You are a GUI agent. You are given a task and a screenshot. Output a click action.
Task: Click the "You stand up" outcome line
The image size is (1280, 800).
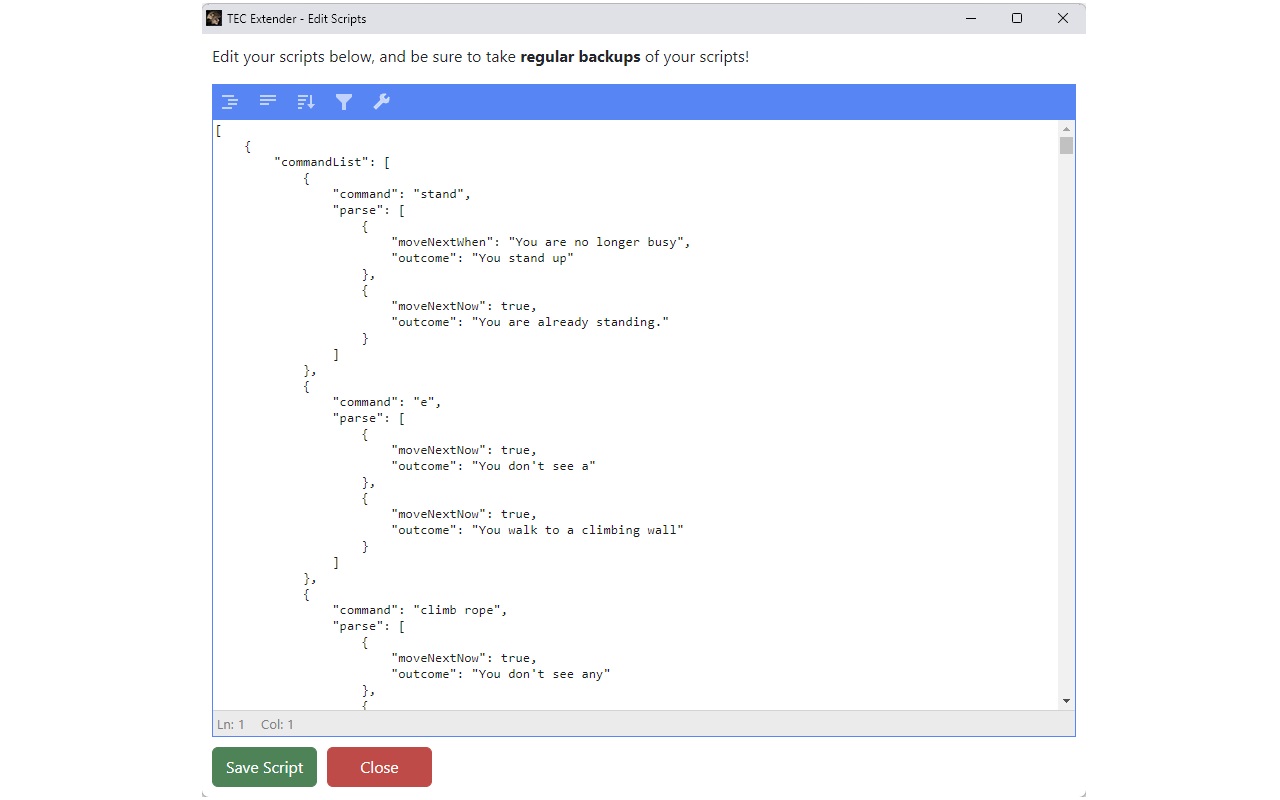[483, 258]
